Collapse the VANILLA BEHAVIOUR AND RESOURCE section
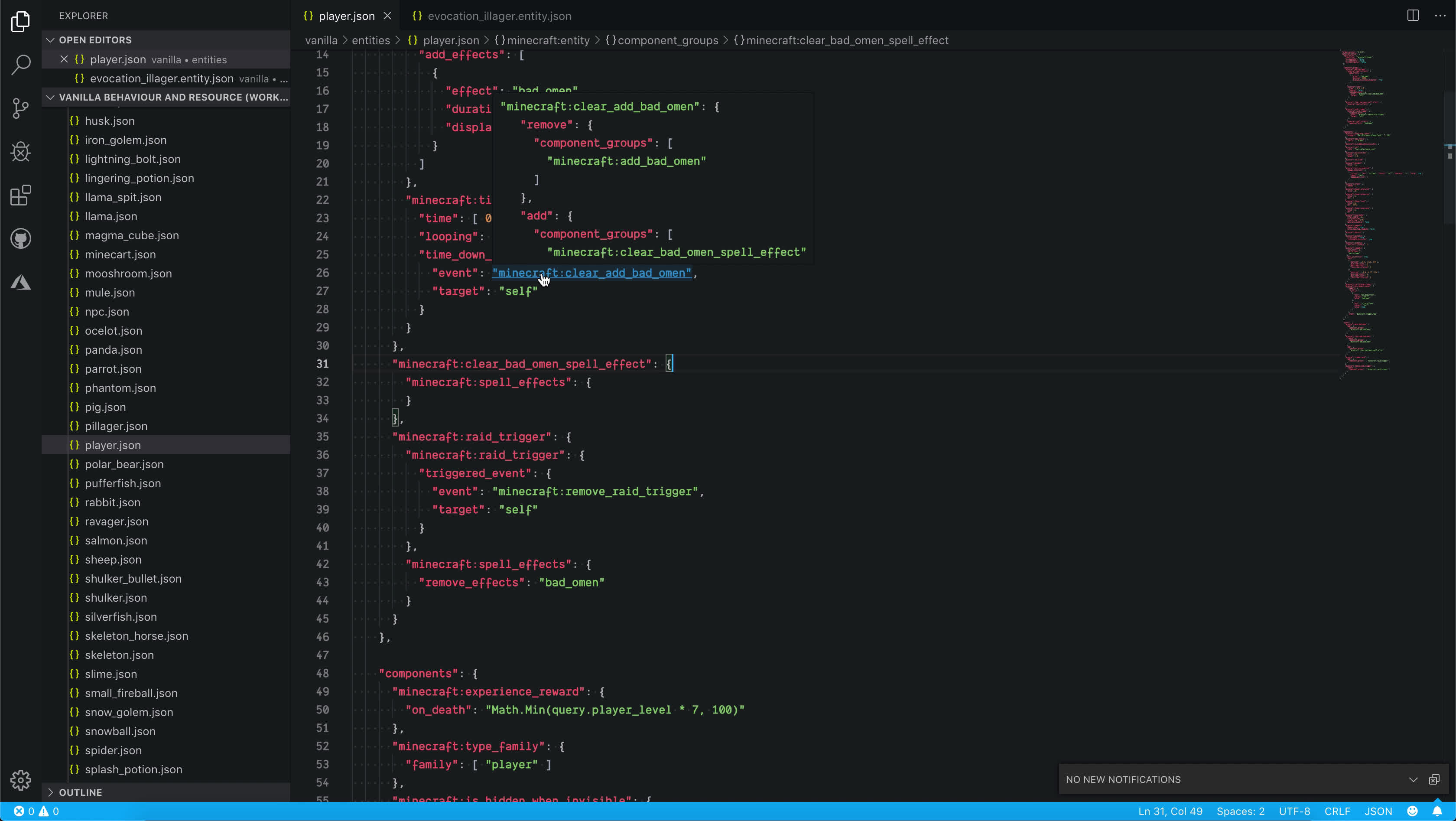Screen dimensions: 1456x821 pos(50,97)
